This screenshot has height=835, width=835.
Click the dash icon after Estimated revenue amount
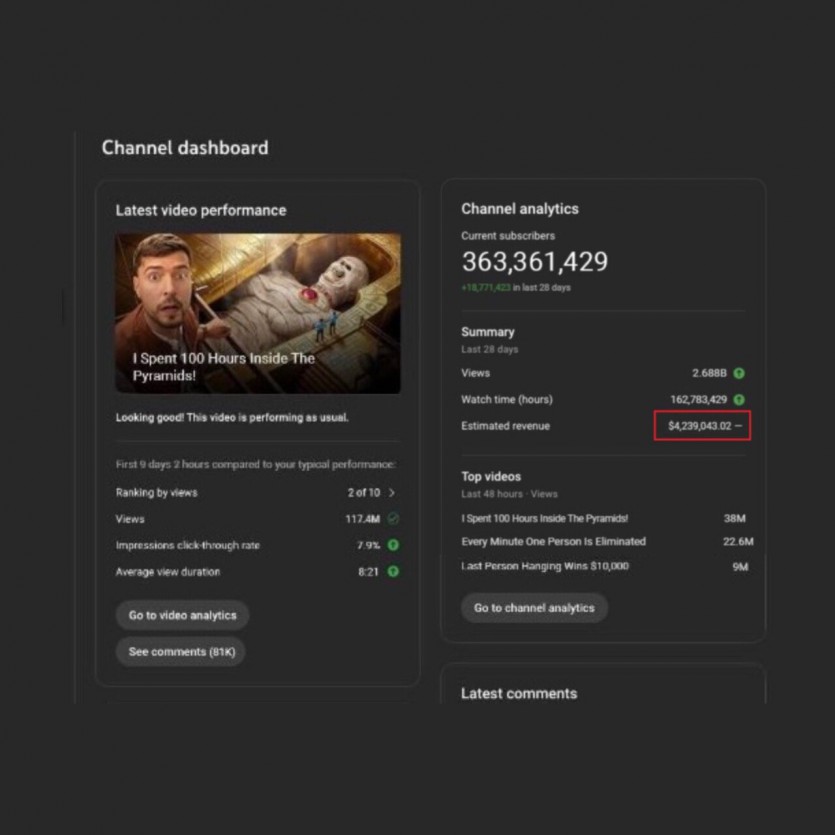[x=739, y=426]
